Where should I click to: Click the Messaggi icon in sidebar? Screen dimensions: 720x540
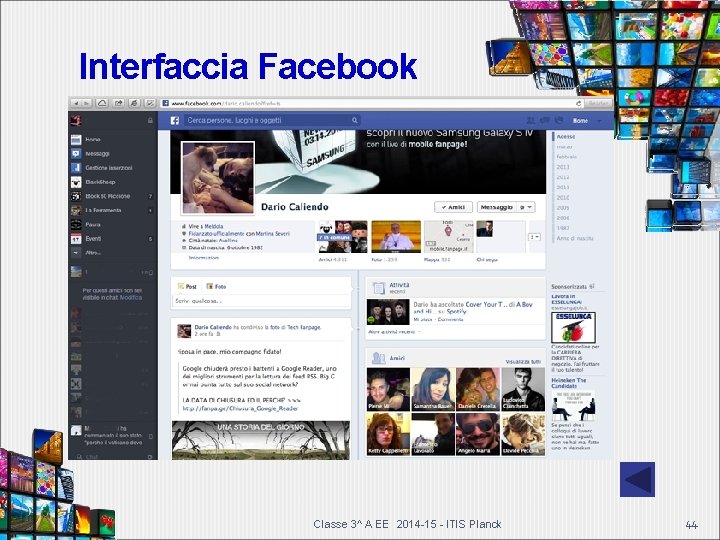pyautogui.click(x=76, y=154)
